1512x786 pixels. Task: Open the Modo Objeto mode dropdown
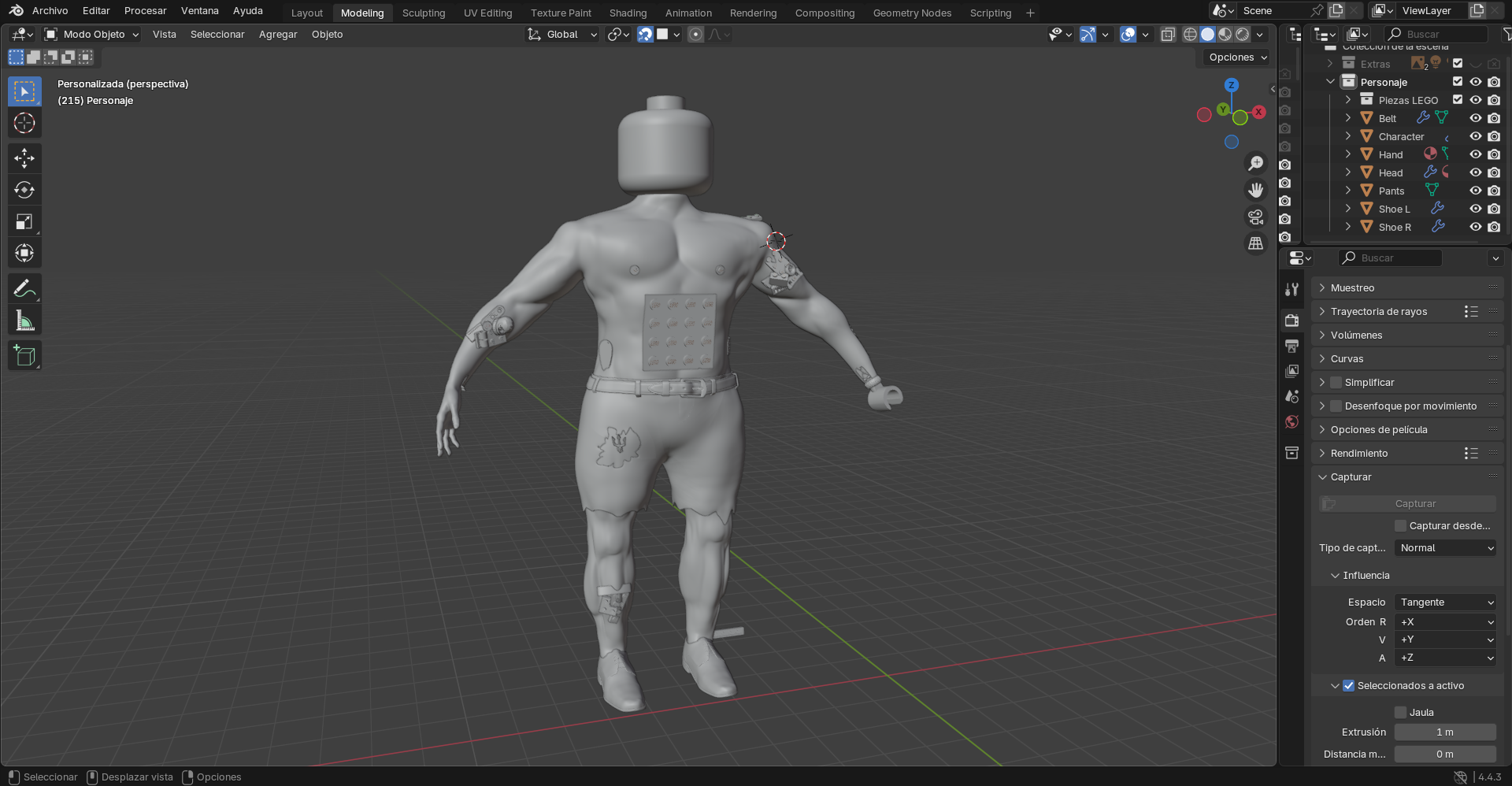point(91,35)
